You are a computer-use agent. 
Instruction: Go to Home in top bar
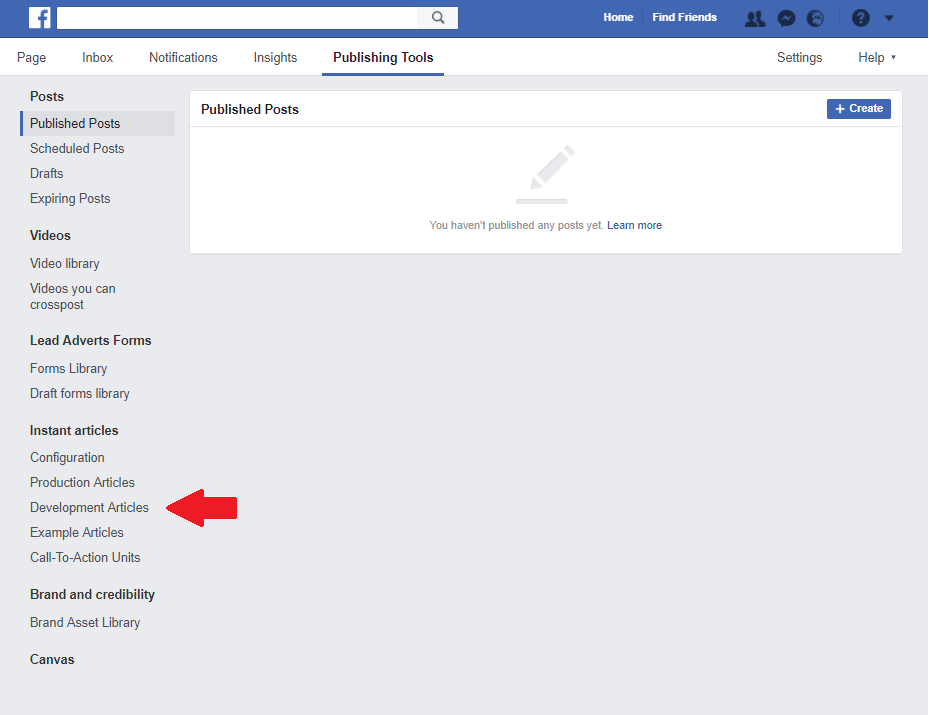[618, 18]
